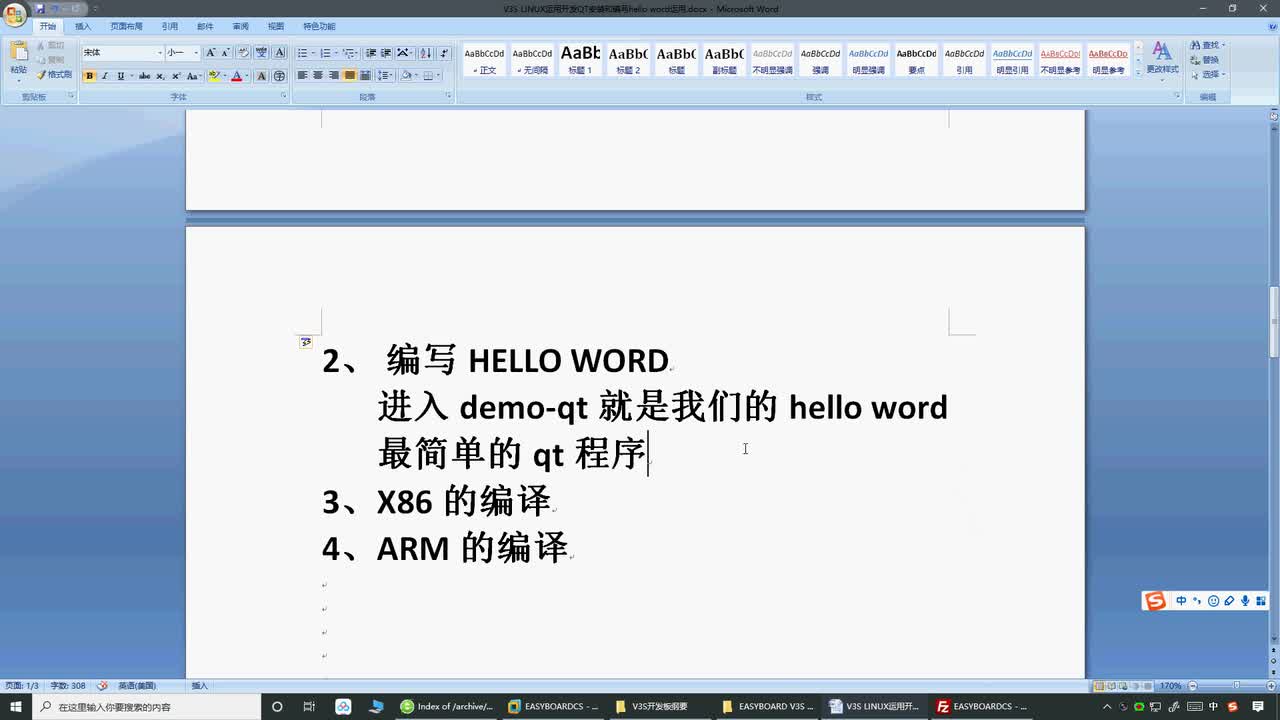Switch to the 引用 ribbon tab
Viewport: 1280px width, 720px height.
[x=170, y=27]
